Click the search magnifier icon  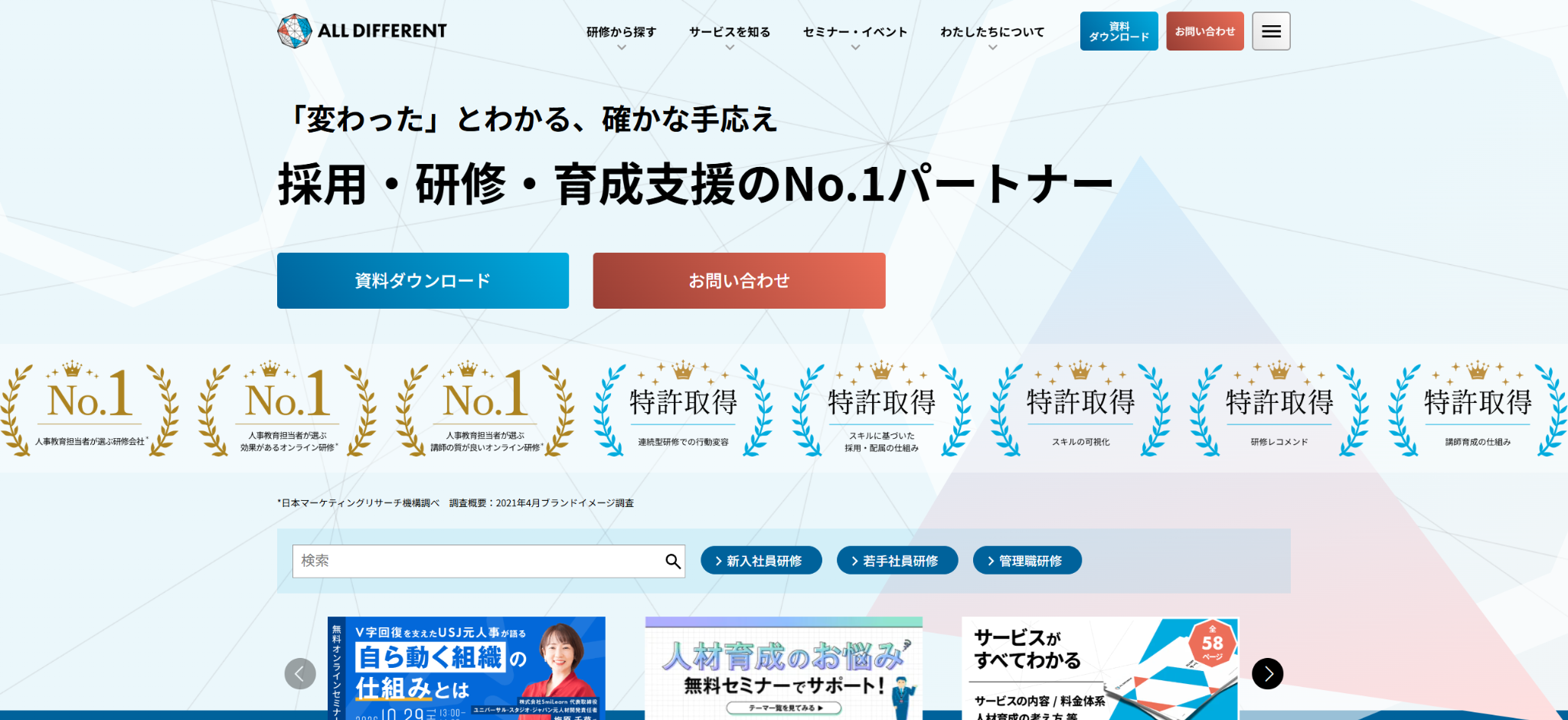[x=673, y=561]
